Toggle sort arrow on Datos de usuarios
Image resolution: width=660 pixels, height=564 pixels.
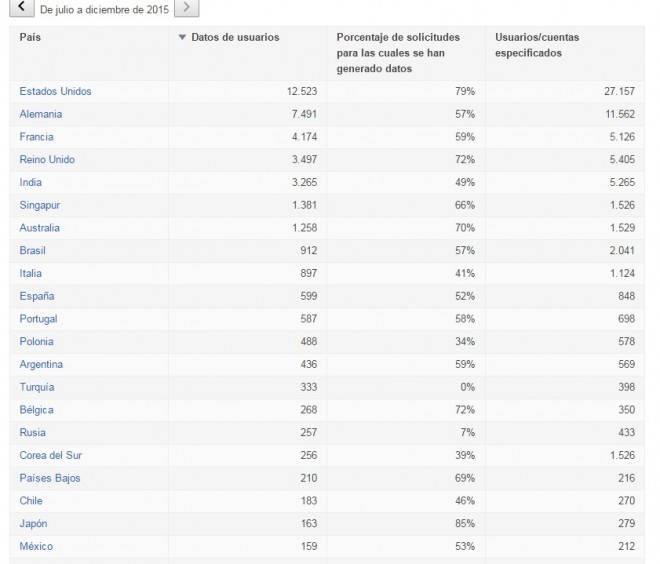pos(182,37)
